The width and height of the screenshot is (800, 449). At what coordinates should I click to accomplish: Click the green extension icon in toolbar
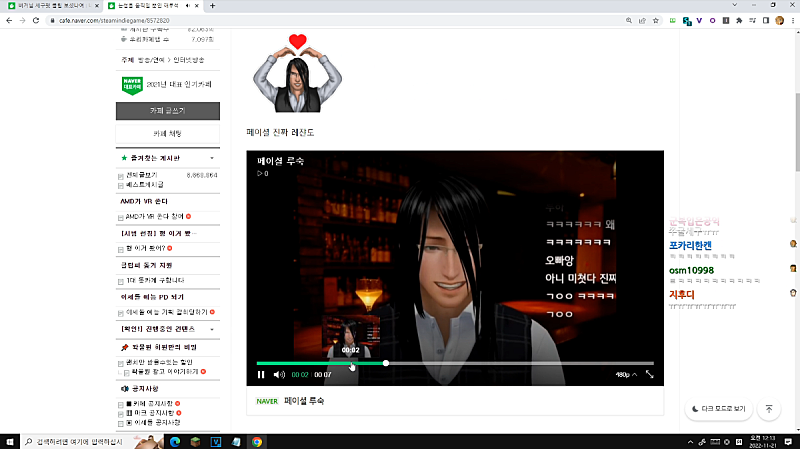pyautogui.click(x=672, y=20)
